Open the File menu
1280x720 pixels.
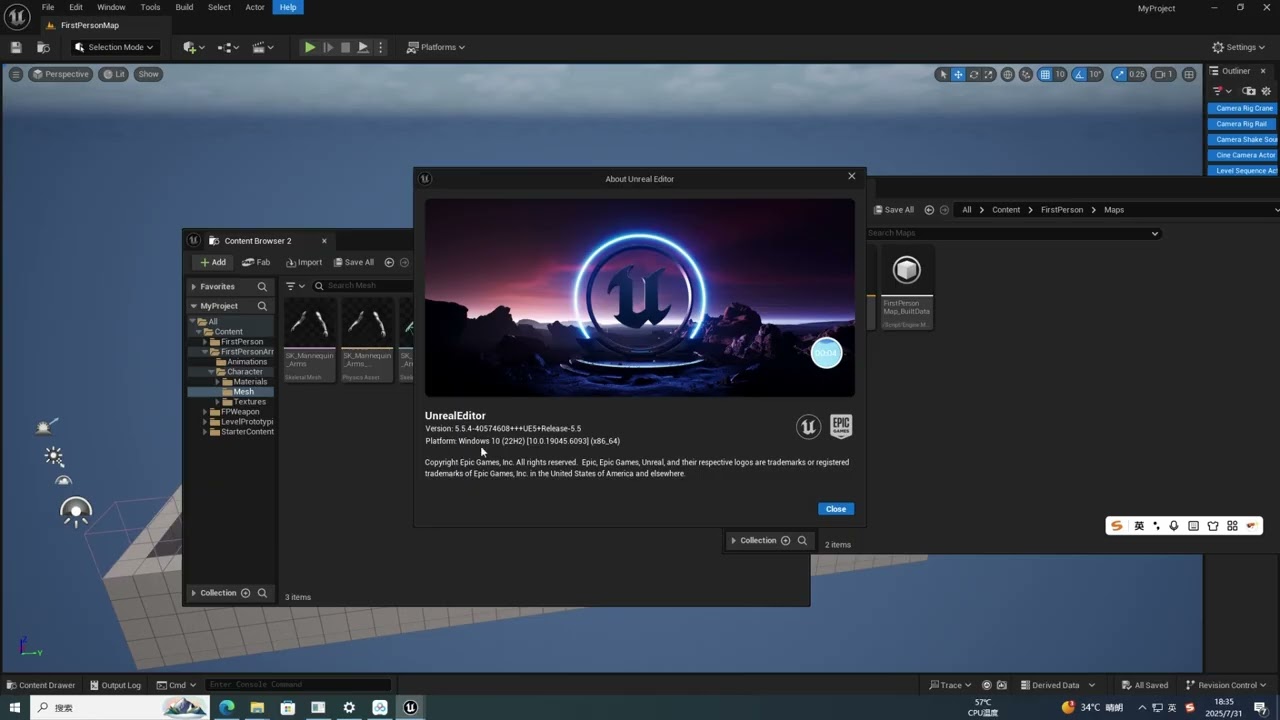click(48, 7)
